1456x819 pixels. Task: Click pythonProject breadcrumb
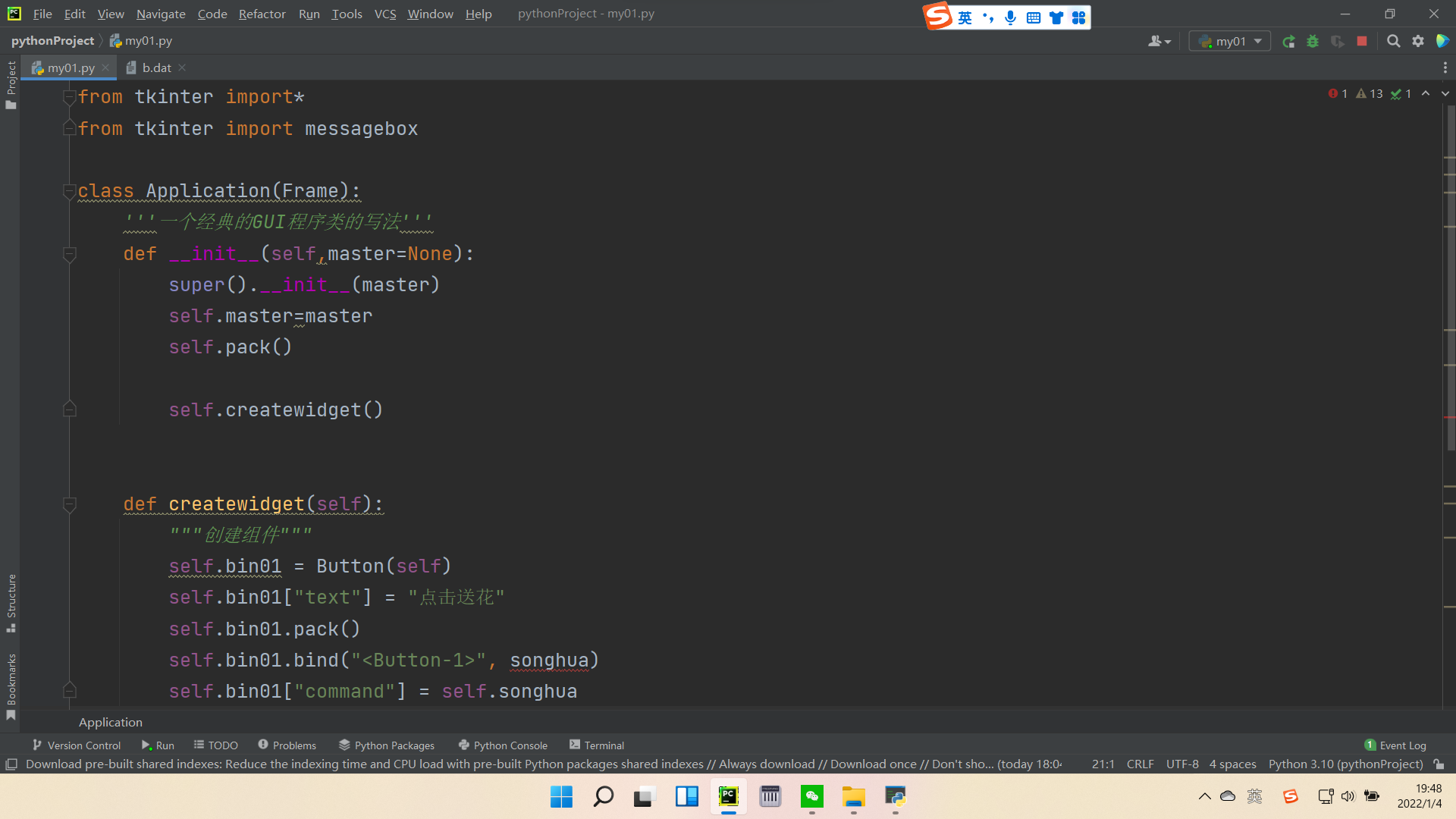point(52,41)
